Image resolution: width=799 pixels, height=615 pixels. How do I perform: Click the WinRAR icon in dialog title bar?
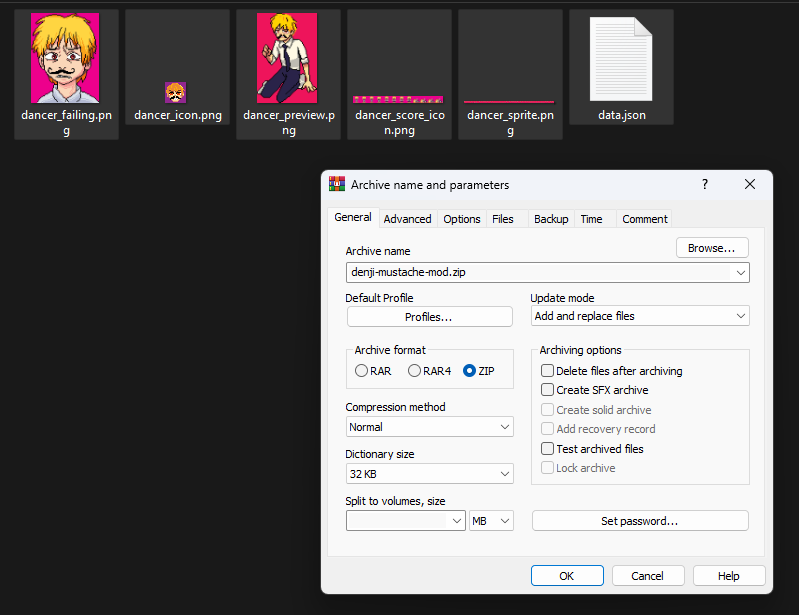pyautogui.click(x=337, y=184)
